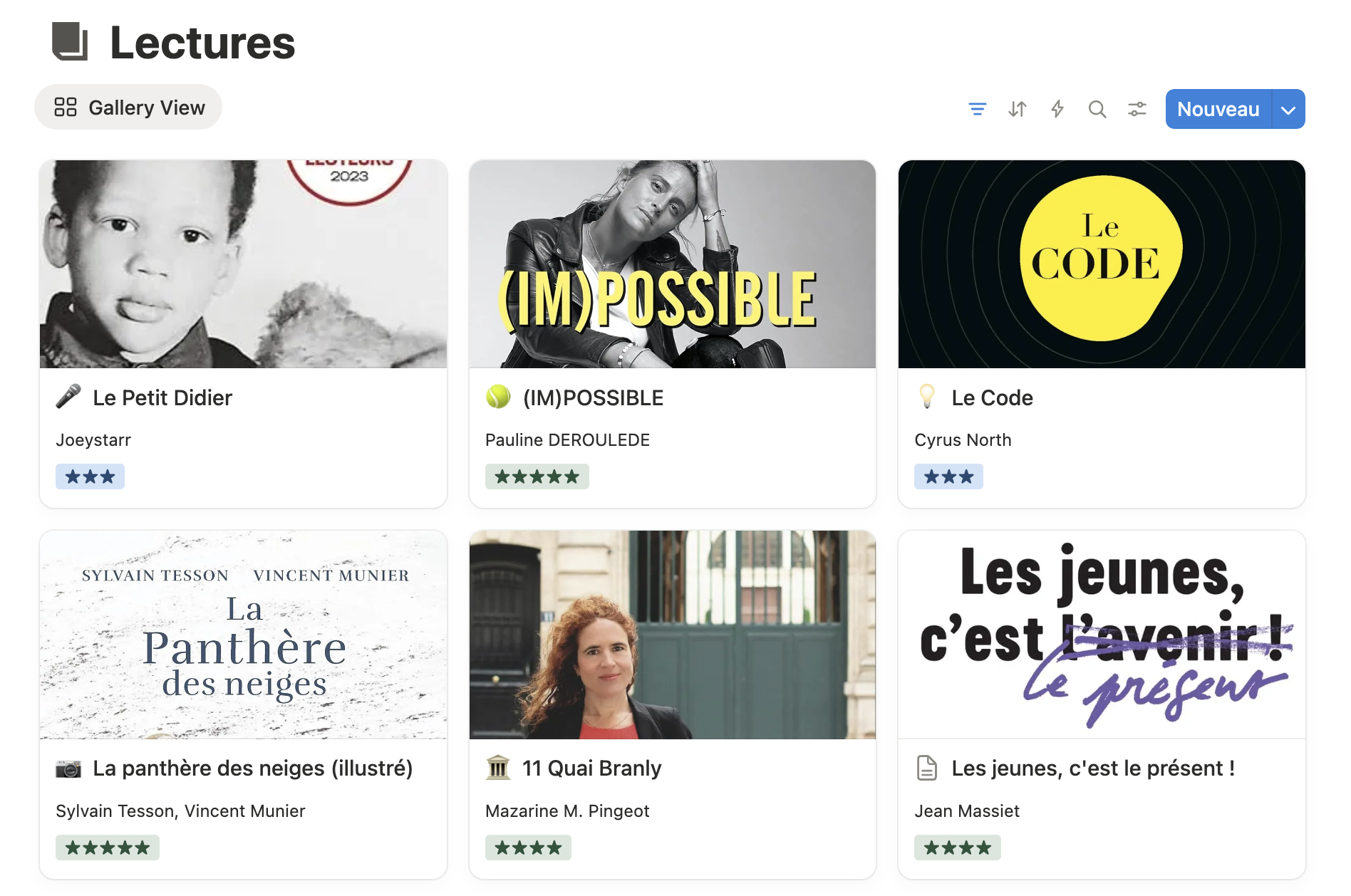Image resolution: width=1351 pixels, height=896 pixels.
Task: Open the lightning bolt automations icon
Action: point(1057,109)
